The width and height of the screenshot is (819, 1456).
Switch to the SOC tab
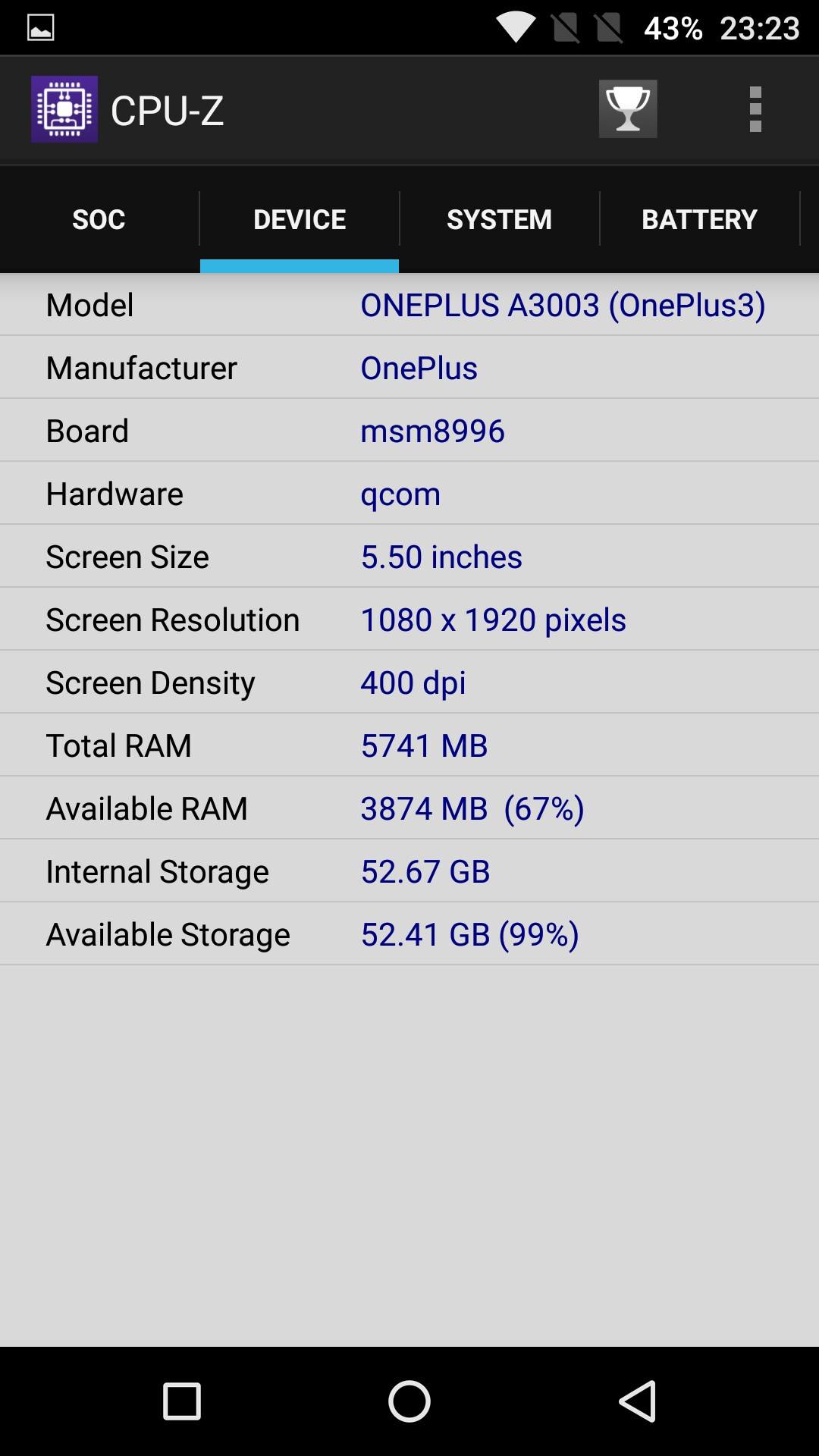99,219
